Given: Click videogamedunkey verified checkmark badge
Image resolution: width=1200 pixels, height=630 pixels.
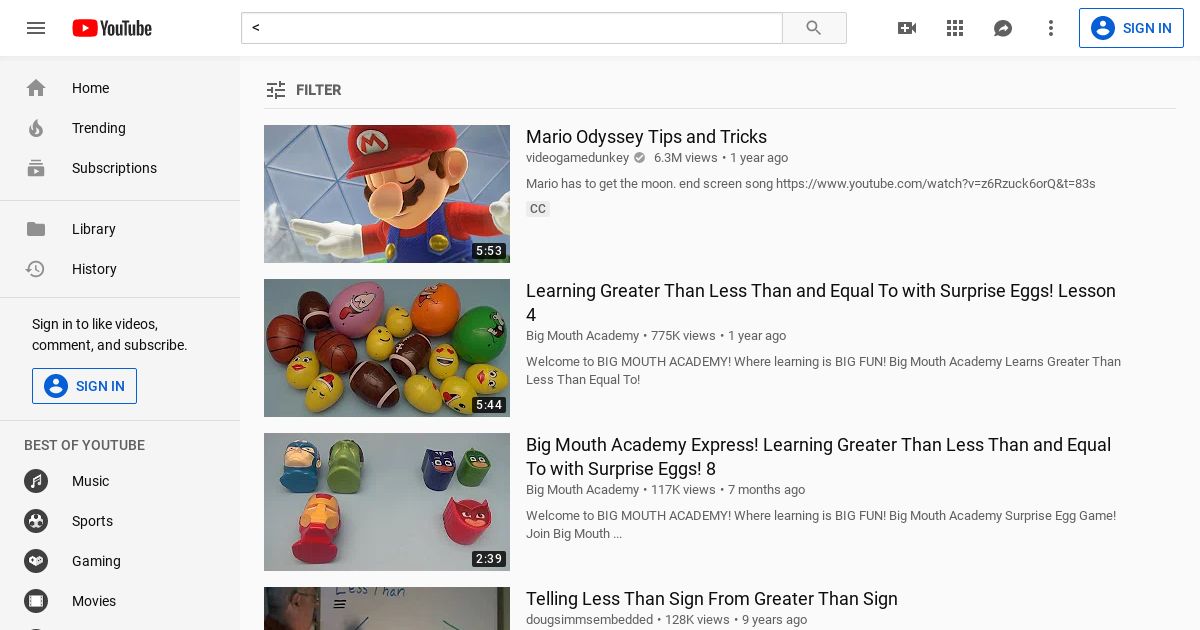Looking at the screenshot, I should [x=640, y=158].
